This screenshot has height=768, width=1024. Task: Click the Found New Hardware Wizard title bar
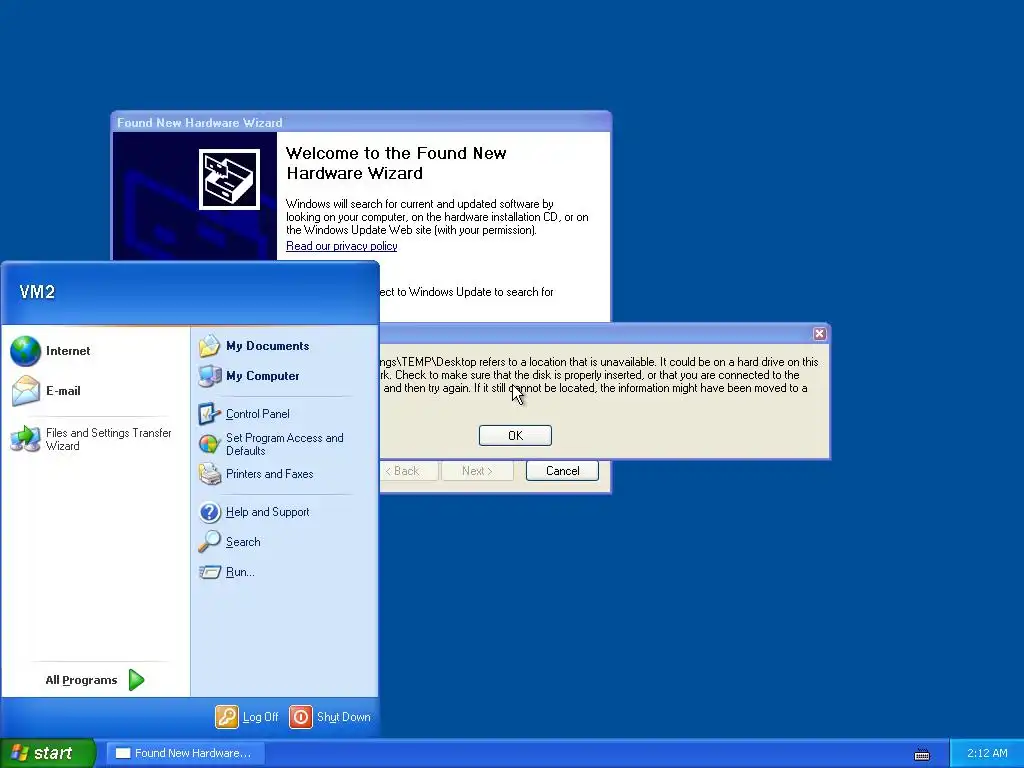pos(361,122)
